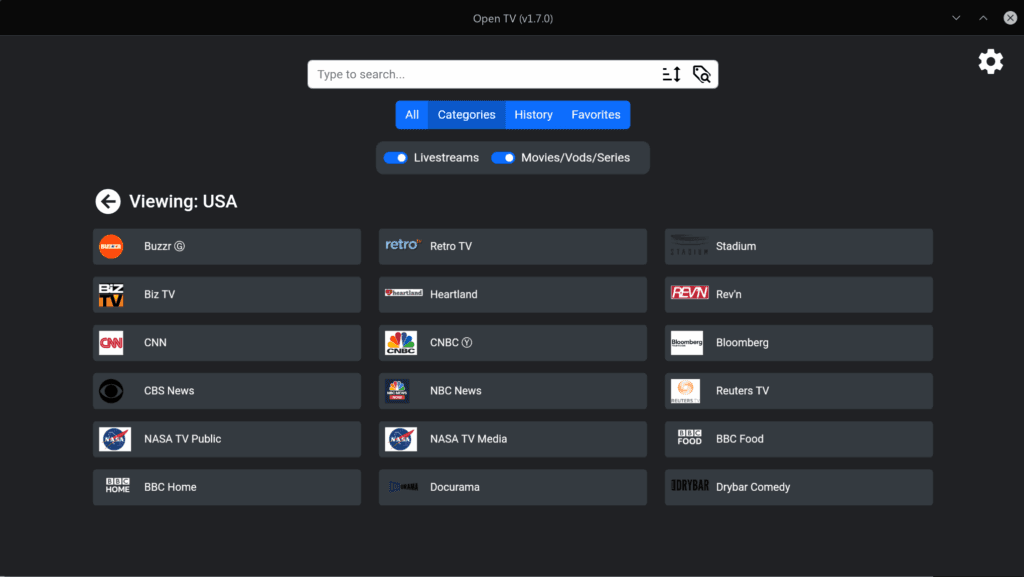Launch the Retro TV channel

[512, 247]
